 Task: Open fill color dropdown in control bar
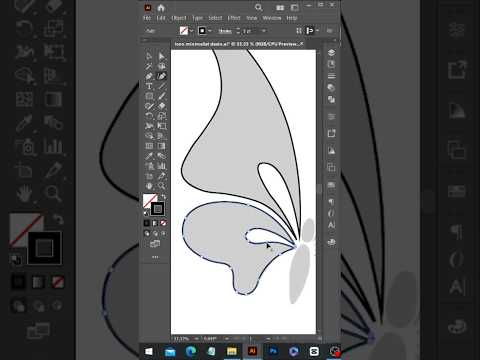click(192, 31)
